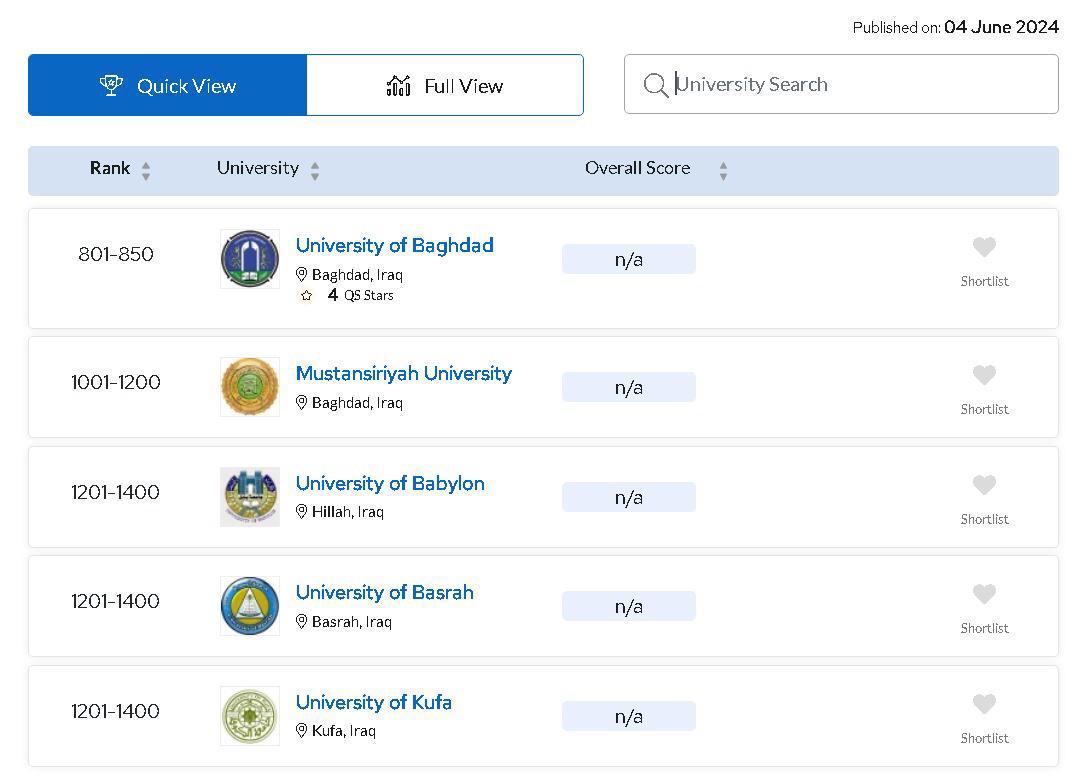This screenshot has width=1091, height=782.
Task: Click the QS Stars star icon
Action: (x=306, y=296)
